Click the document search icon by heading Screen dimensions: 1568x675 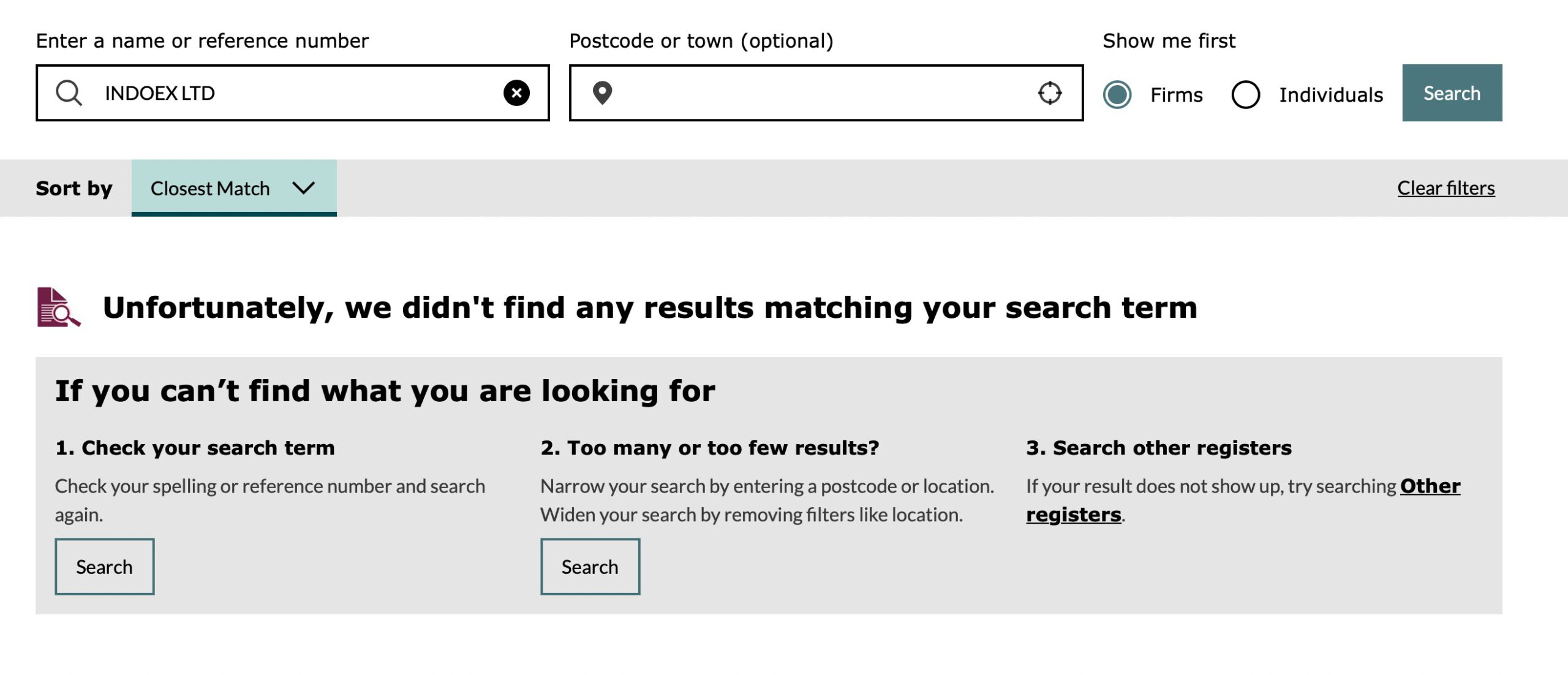click(59, 307)
